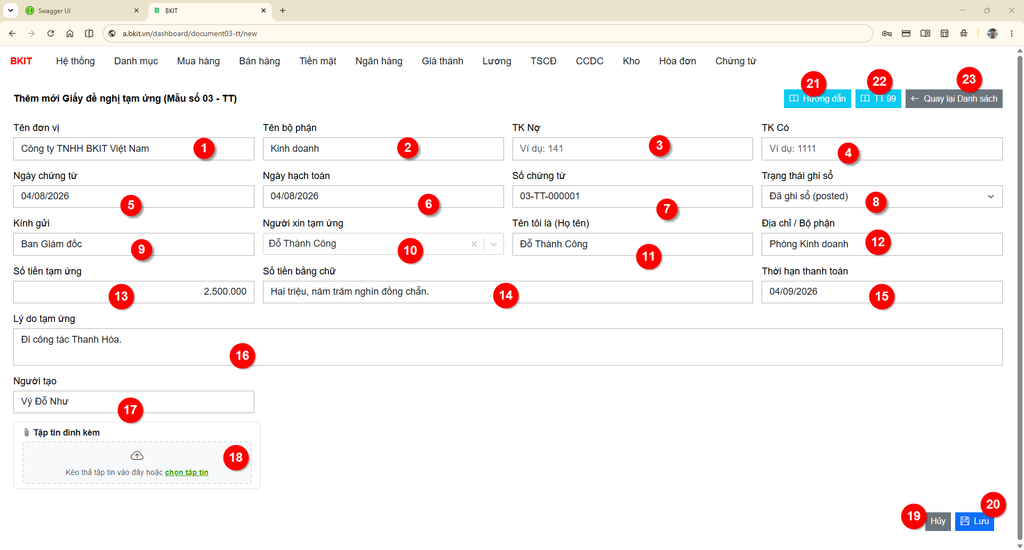Open the TSCĐ menu

point(543,61)
